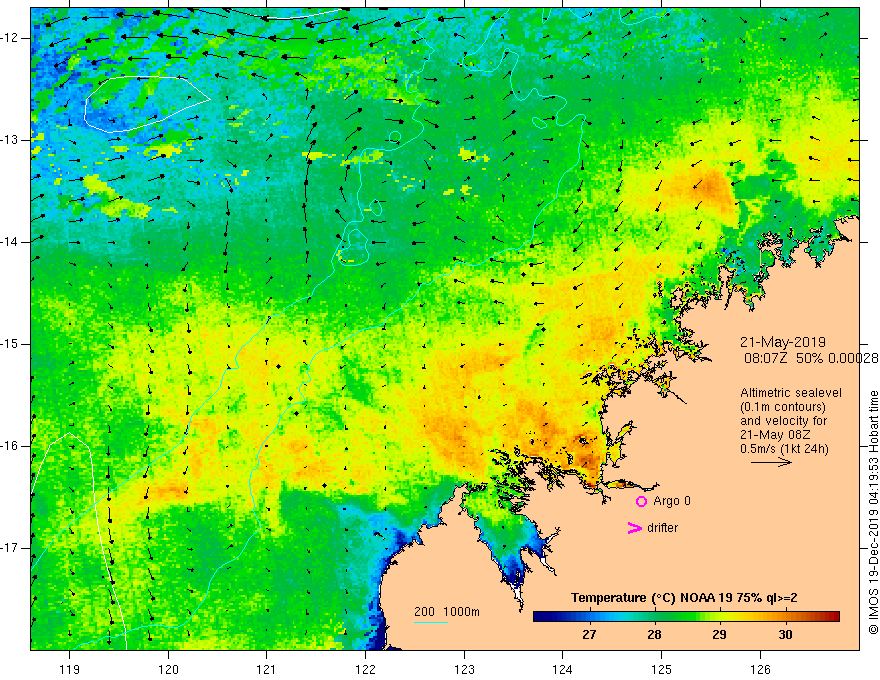
Task: Click the 27 value on temperature scale
Action: (x=589, y=635)
